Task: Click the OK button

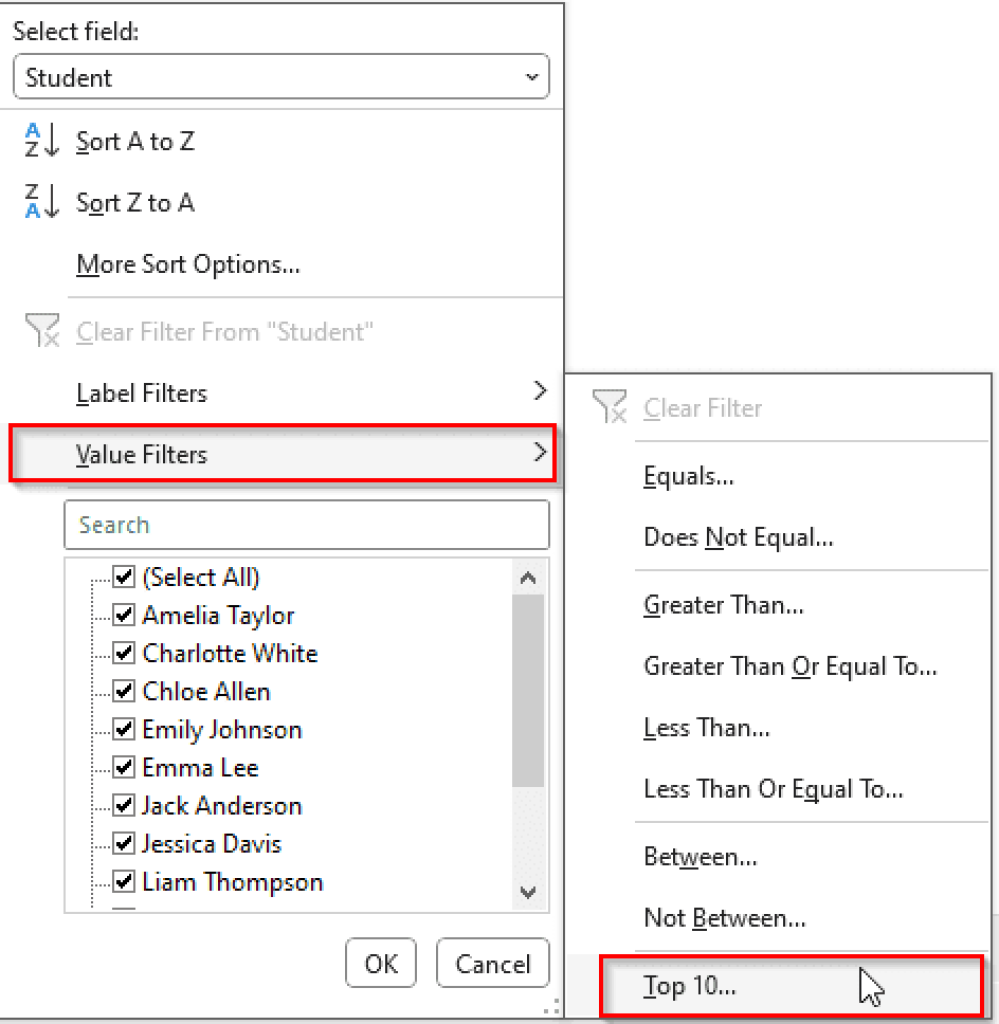Action: click(x=381, y=963)
